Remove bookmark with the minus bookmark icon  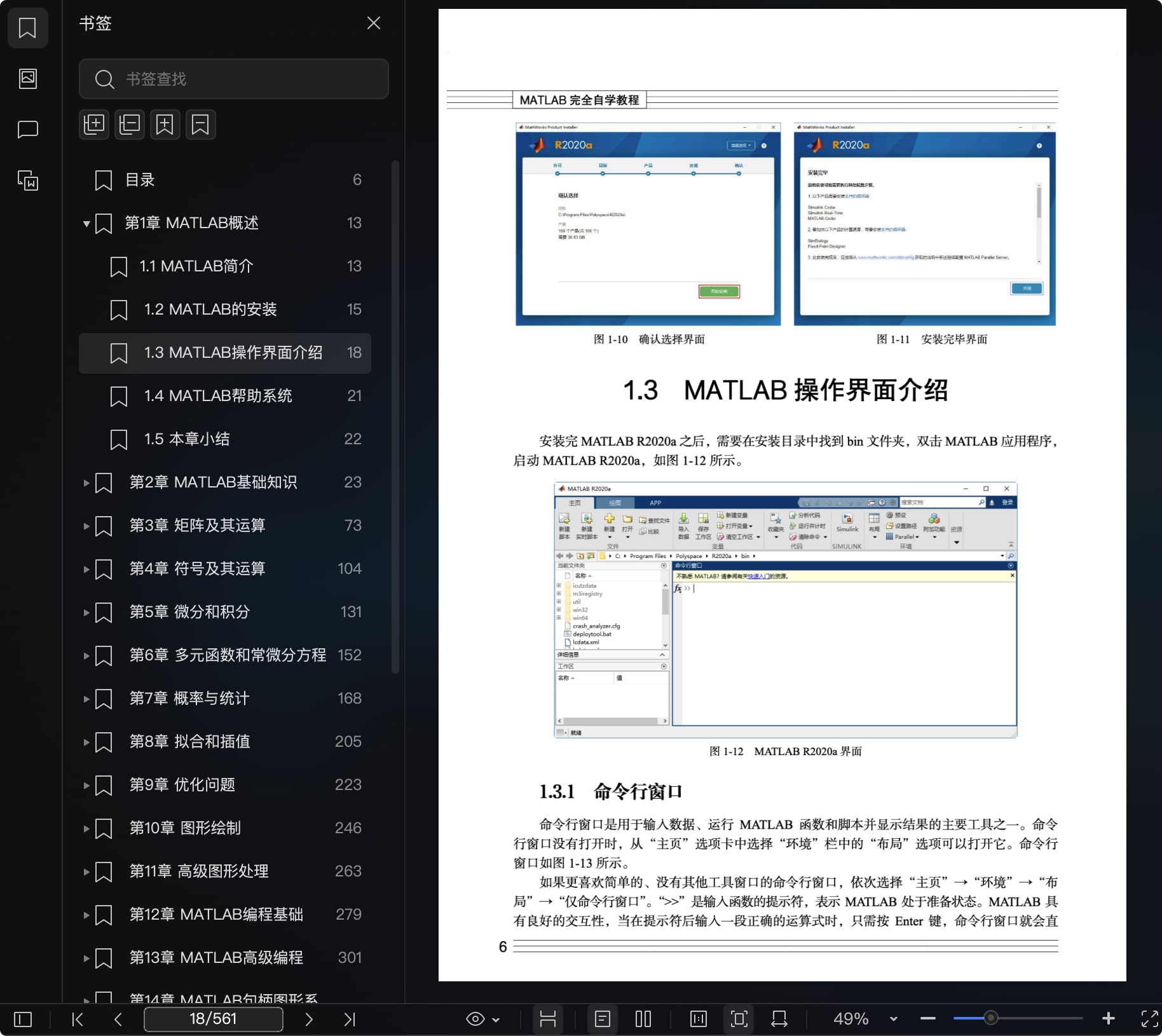point(201,125)
